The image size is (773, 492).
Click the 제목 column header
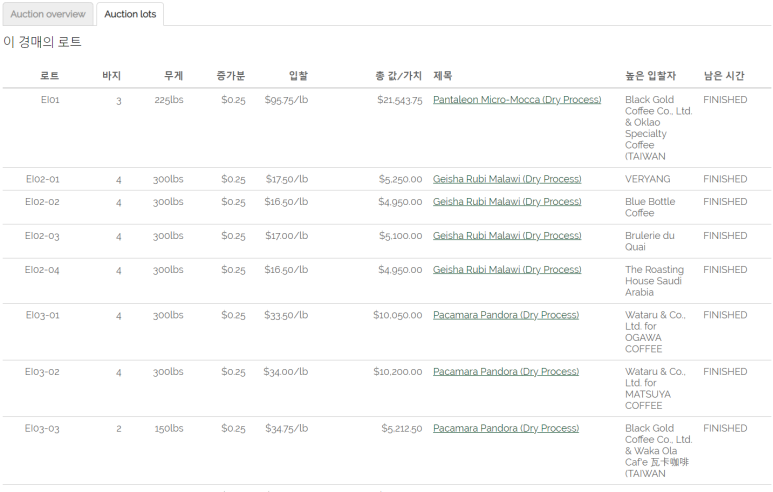[x=443, y=75]
